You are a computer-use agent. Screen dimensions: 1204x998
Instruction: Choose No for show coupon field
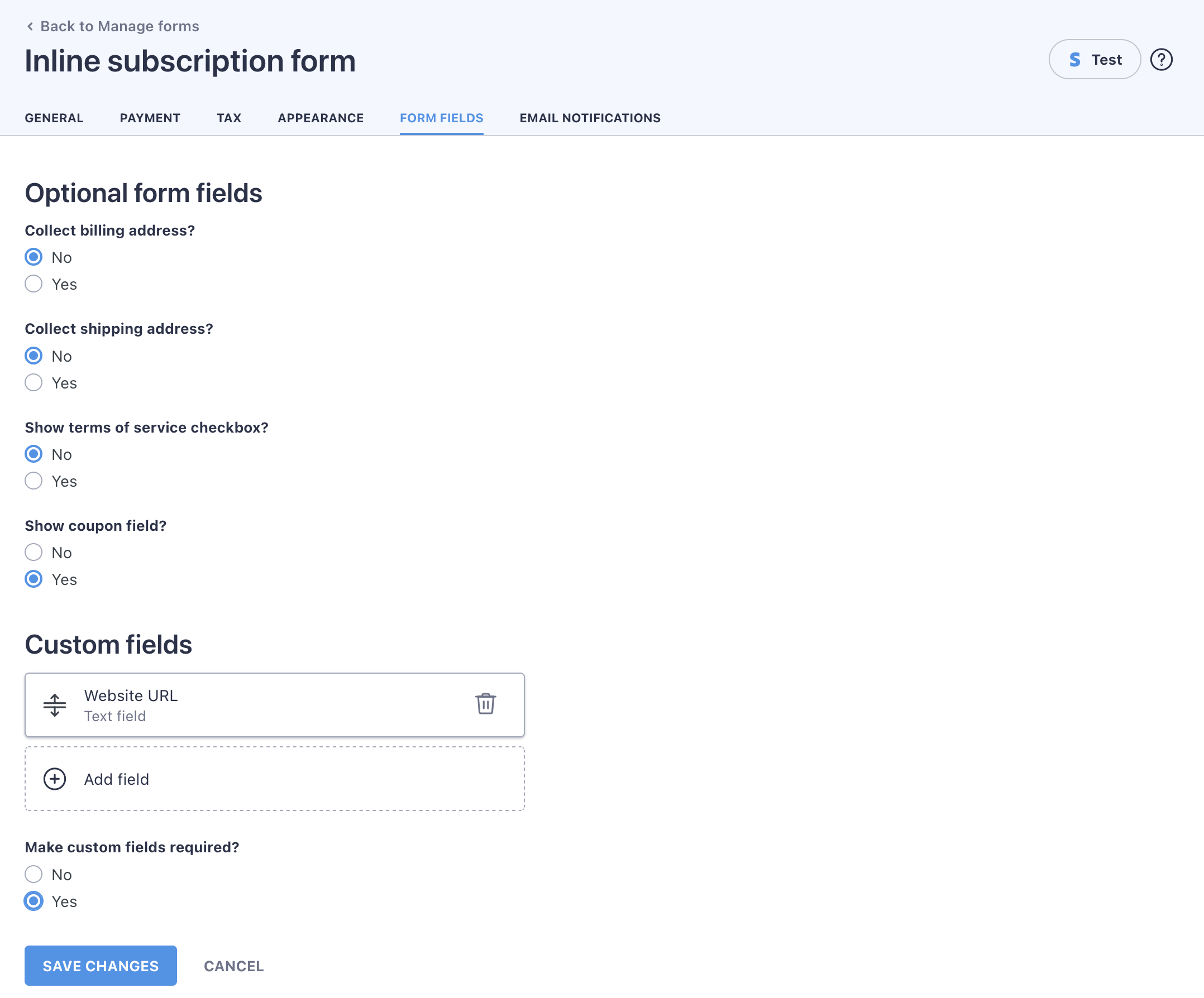tap(34, 552)
